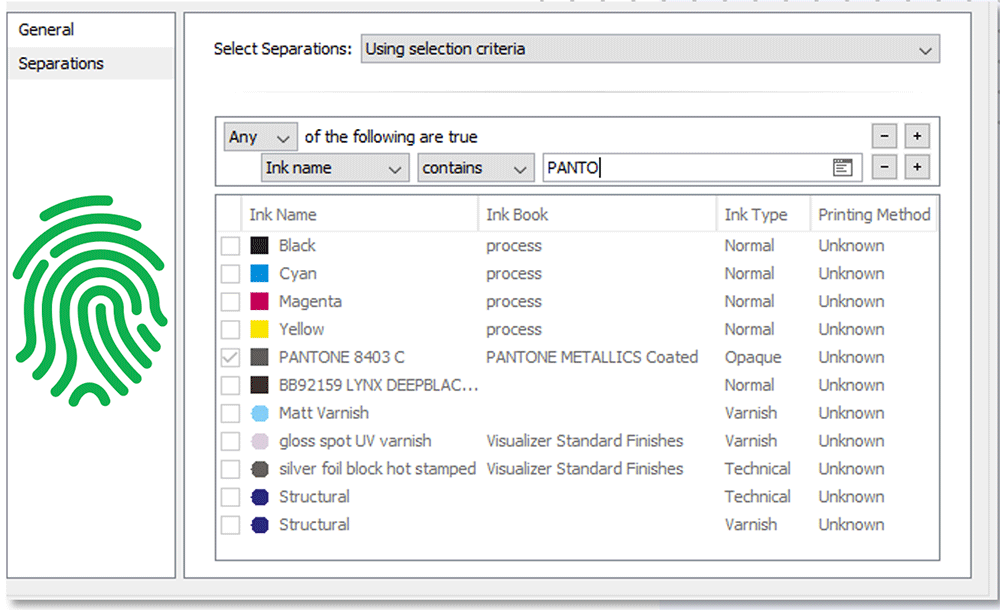Click the Cyan color swatch
The image size is (1000, 610).
[260, 274]
